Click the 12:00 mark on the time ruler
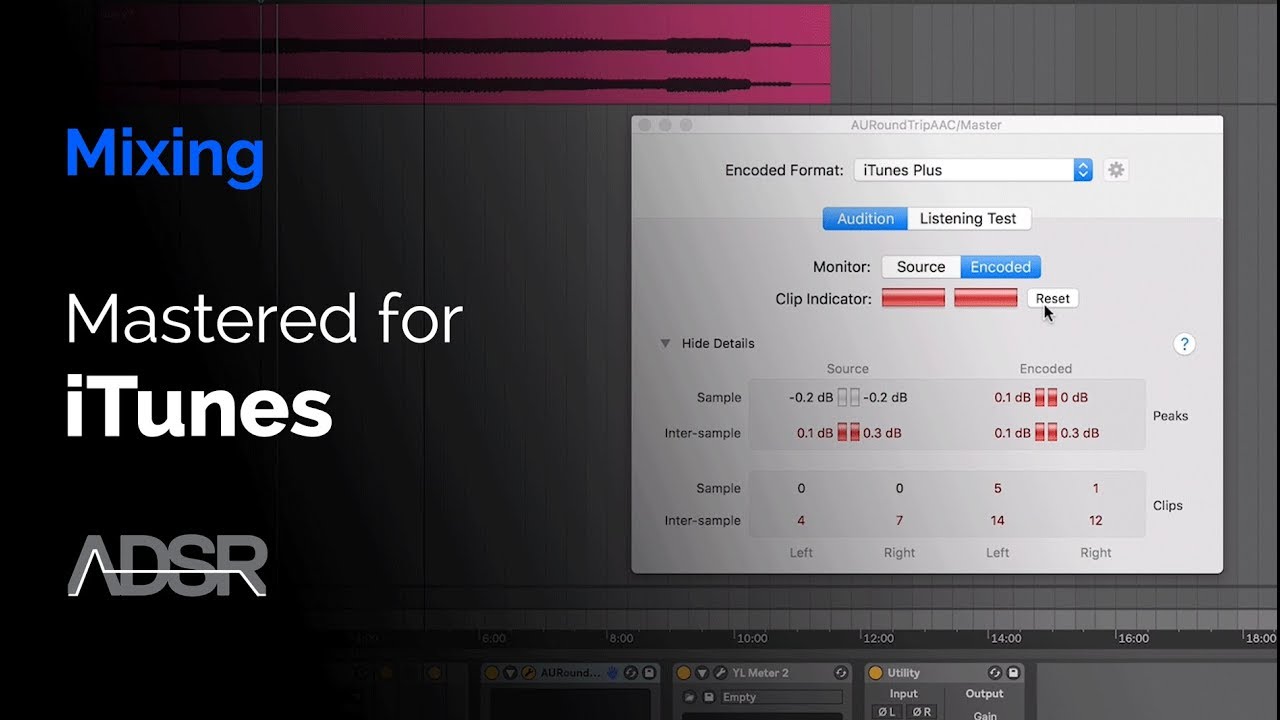The height and width of the screenshot is (720, 1280). (x=879, y=638)
